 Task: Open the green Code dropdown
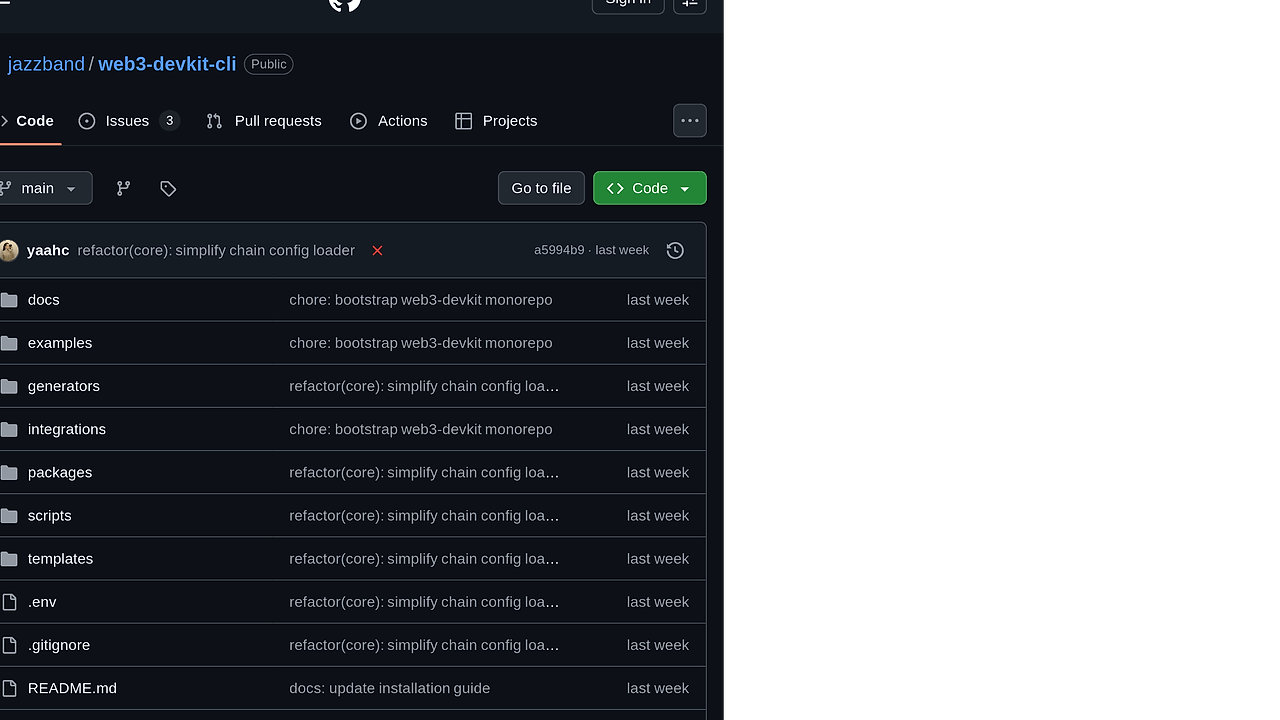click(650, 188)
